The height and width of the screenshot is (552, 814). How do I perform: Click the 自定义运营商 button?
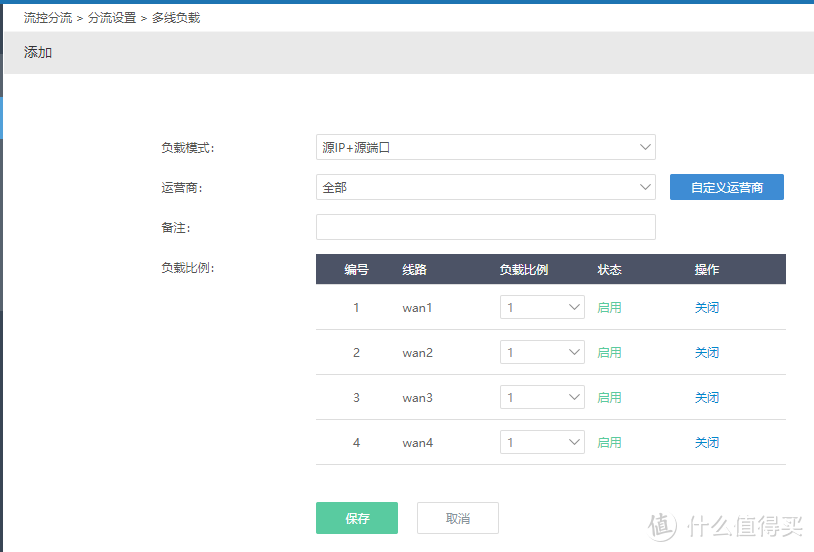point(726,187)
